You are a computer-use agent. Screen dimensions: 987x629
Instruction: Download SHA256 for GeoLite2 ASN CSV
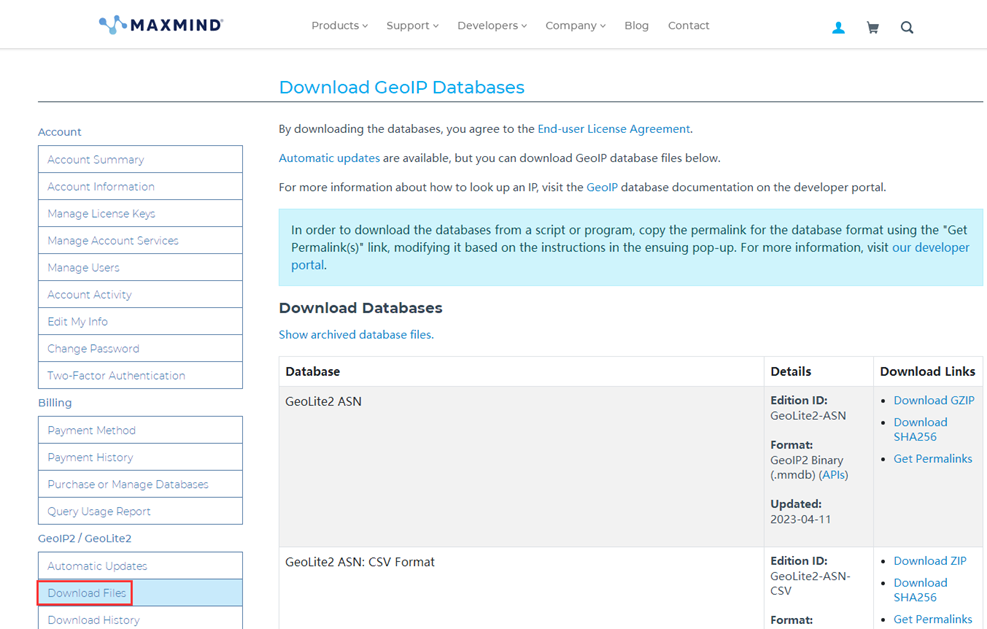point(920,590)
